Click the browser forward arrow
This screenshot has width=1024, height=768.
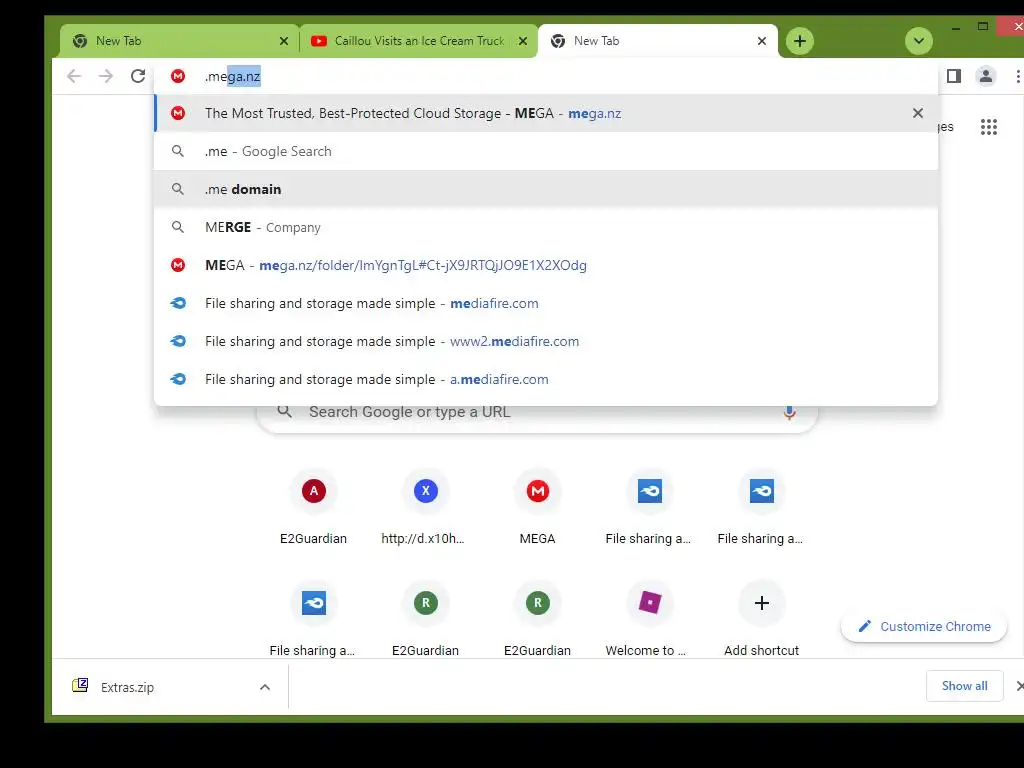106,76
